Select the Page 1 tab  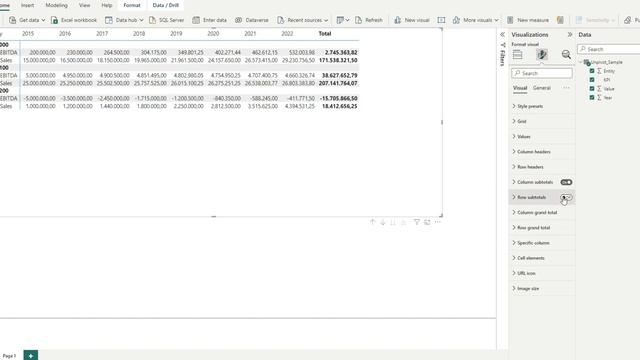9,356
